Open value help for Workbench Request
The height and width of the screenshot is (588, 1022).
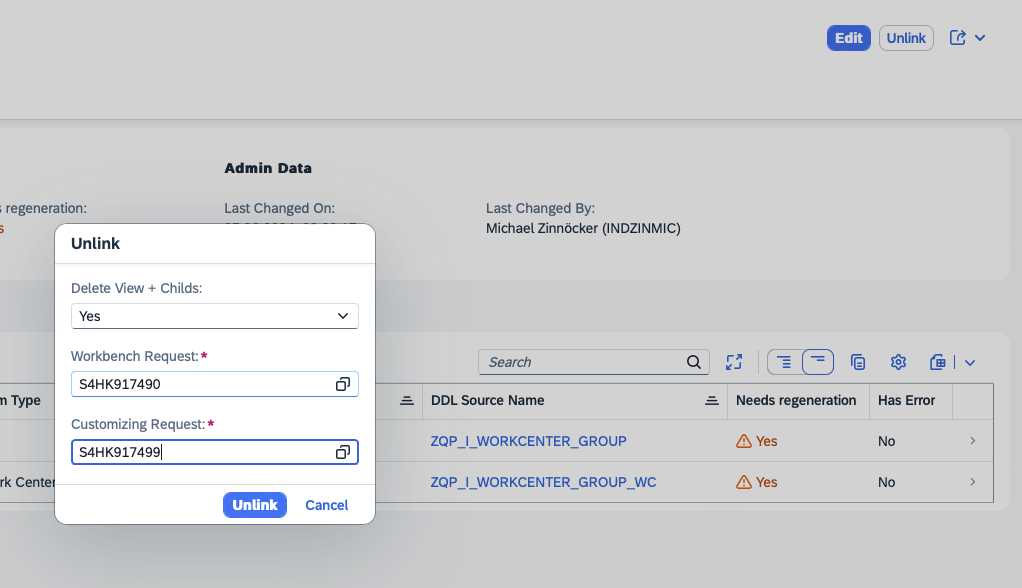tap(343, 384)
